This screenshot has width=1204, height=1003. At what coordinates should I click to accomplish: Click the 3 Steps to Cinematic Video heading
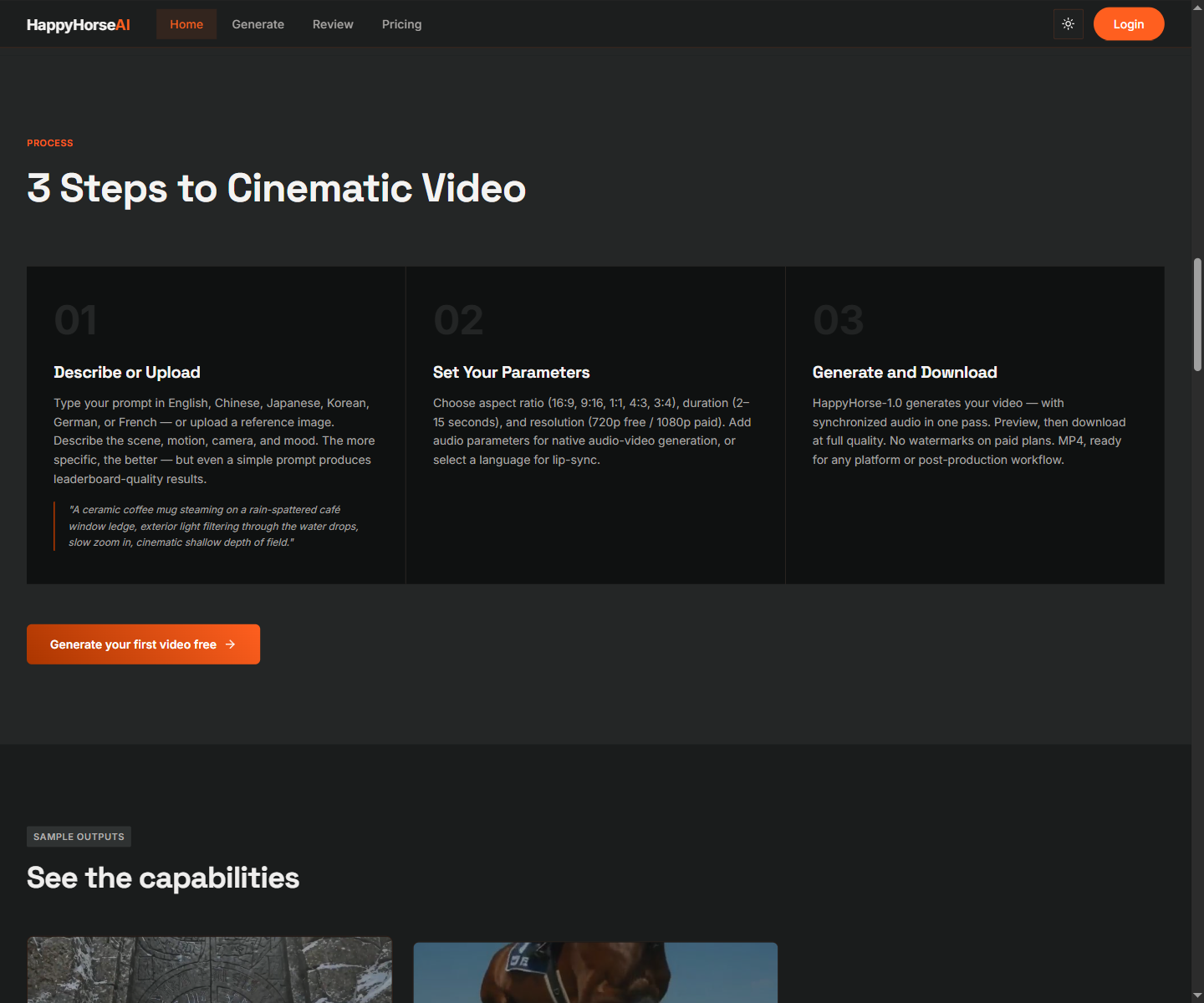click(x=277, y=188)
